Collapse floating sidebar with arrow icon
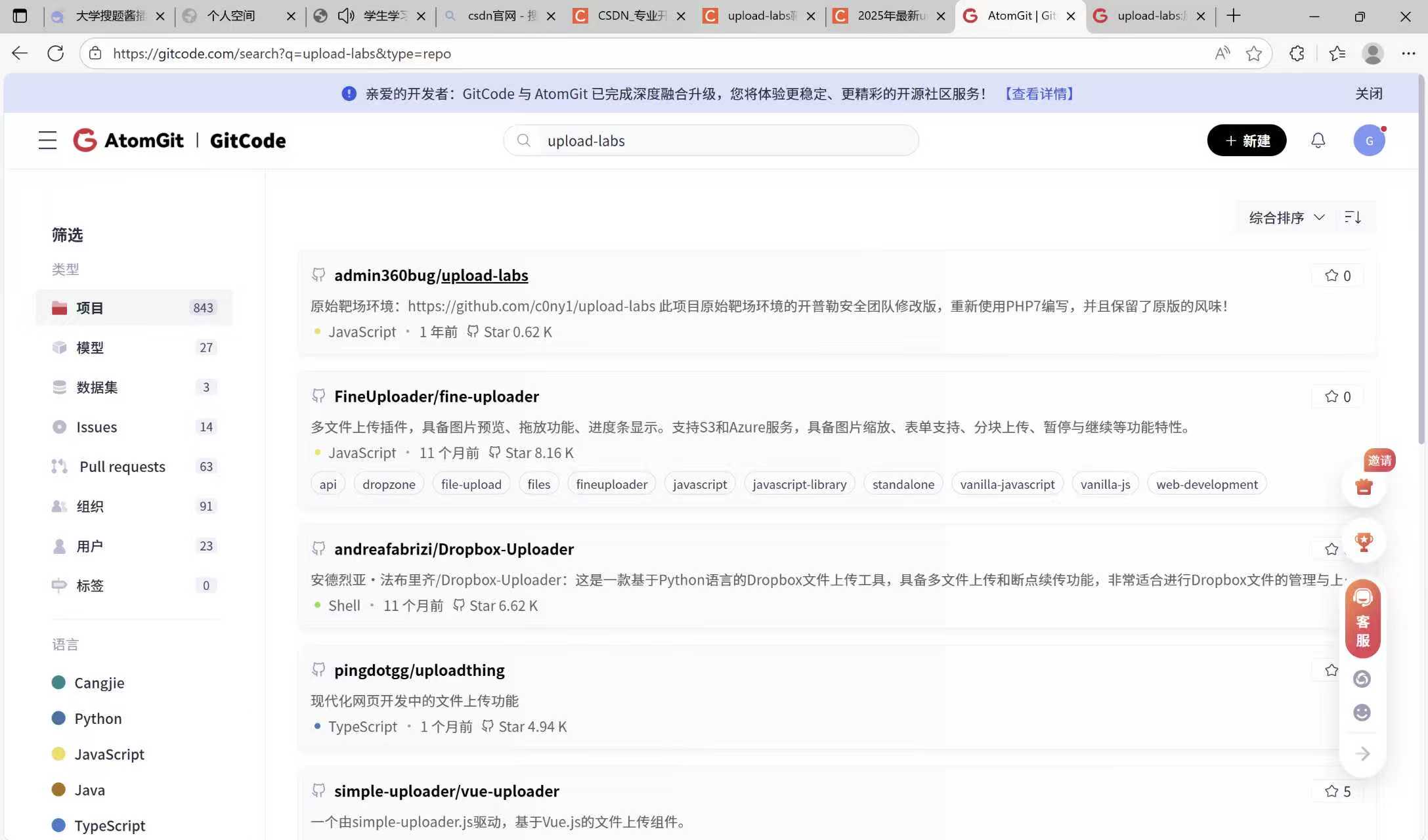 (x=1362, y=753)
